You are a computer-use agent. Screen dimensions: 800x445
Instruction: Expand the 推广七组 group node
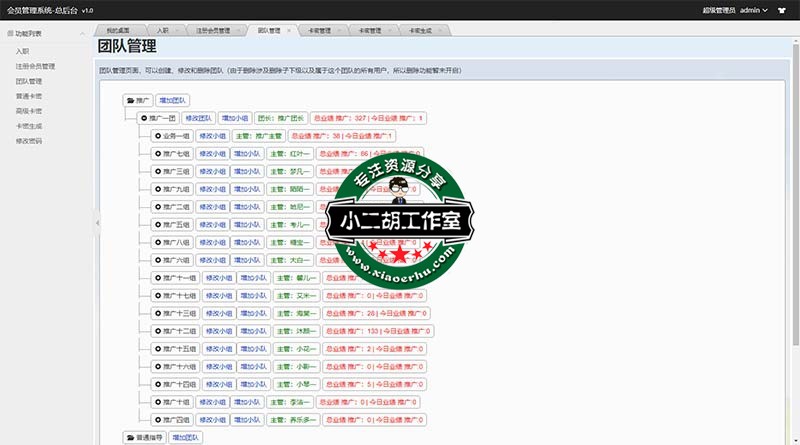(x=157, y=154)
